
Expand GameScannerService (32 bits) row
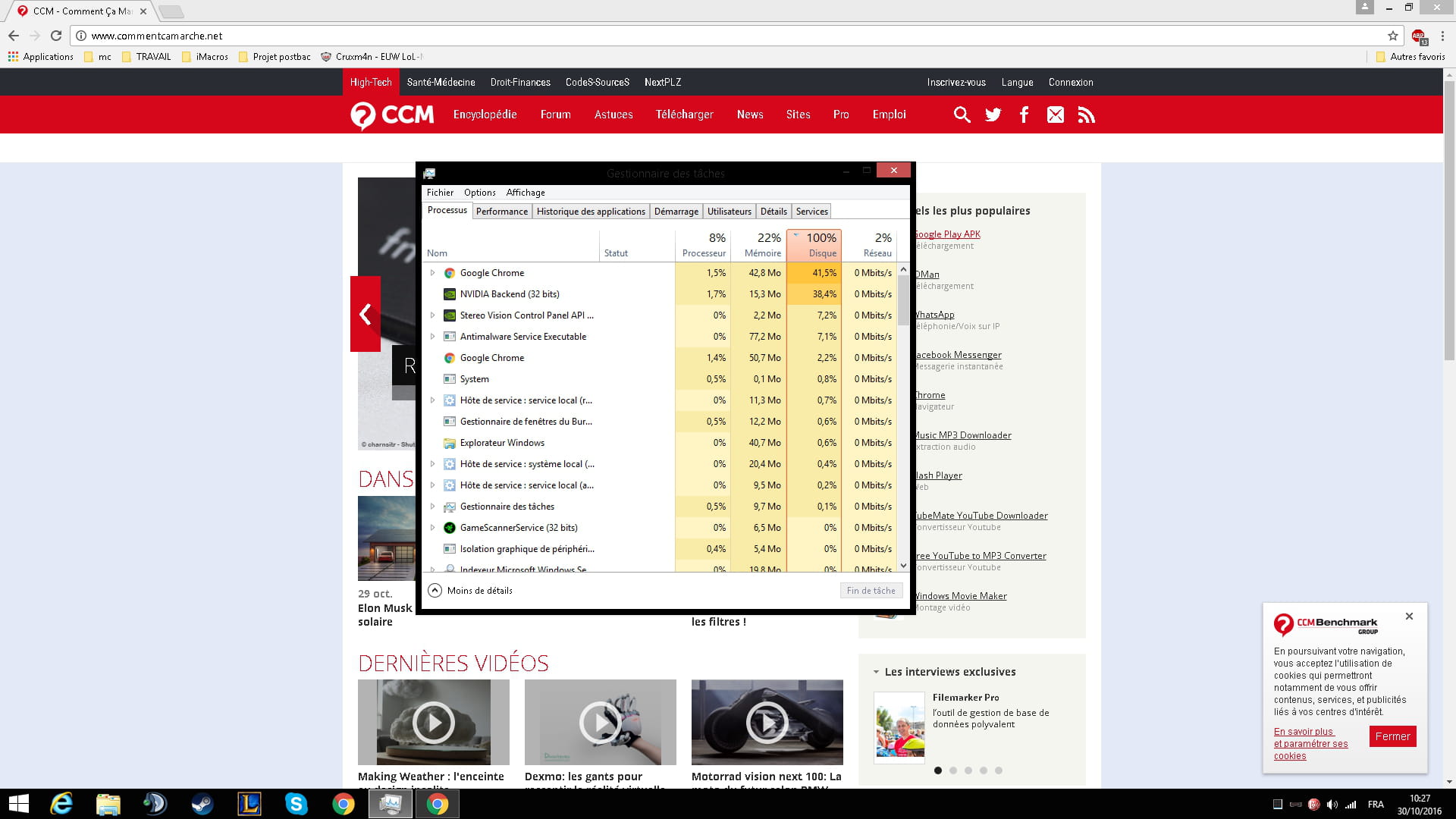tap(432, 528)
